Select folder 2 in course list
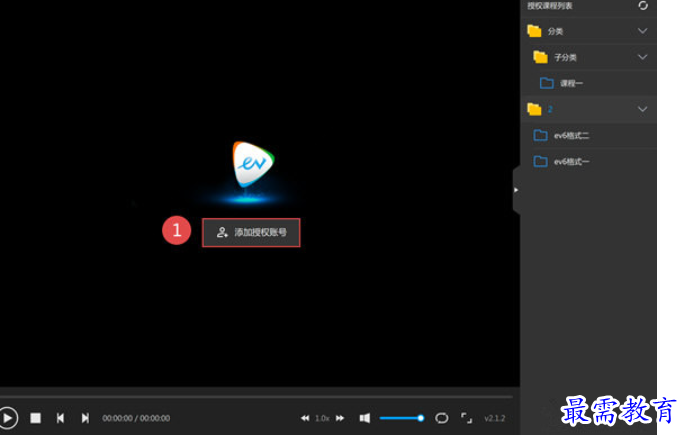 588,109
